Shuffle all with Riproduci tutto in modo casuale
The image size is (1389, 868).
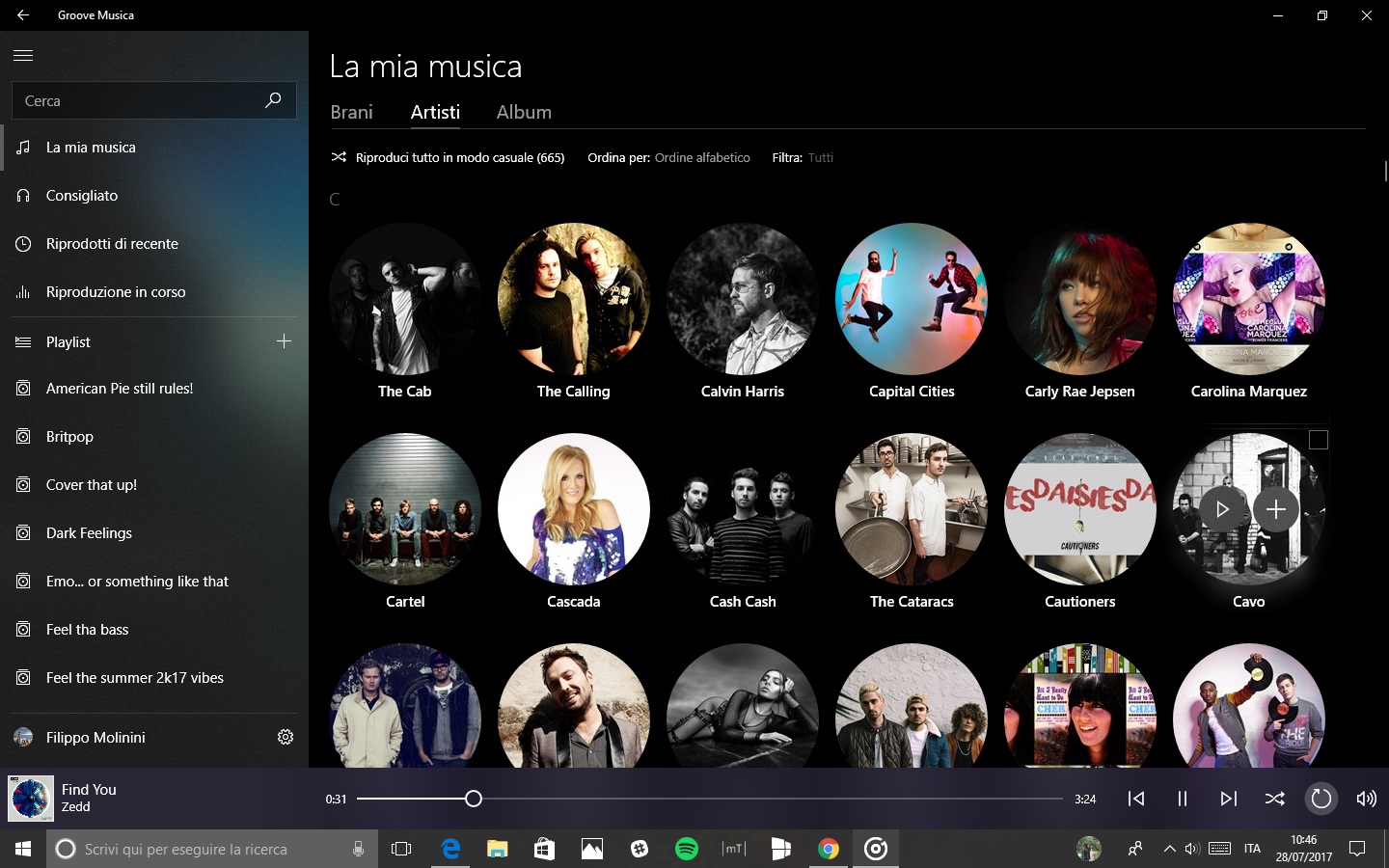tap(448, 157)
